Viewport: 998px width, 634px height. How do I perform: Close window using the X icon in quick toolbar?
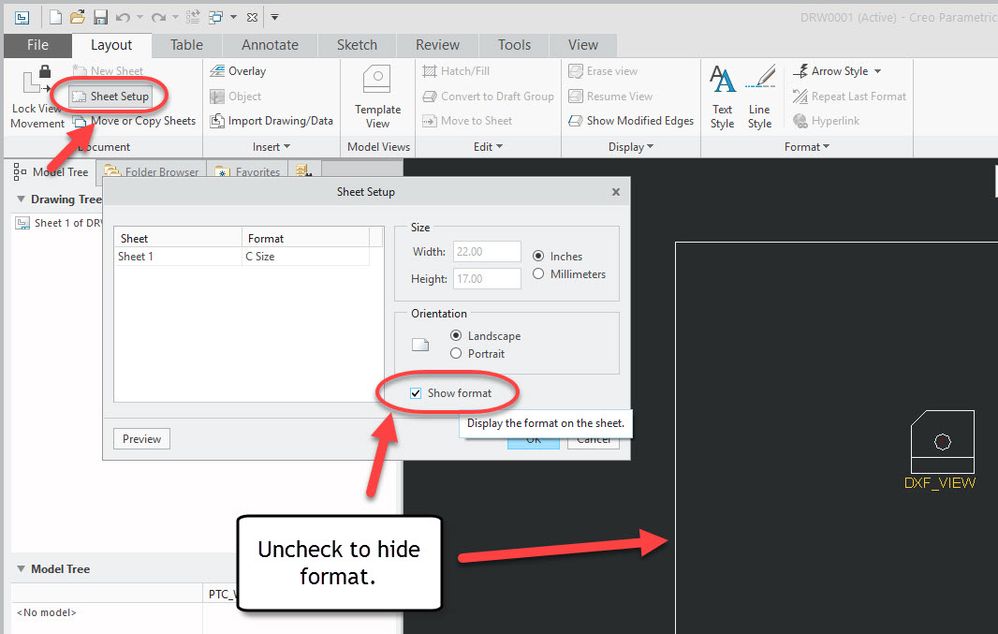[252, 18]
